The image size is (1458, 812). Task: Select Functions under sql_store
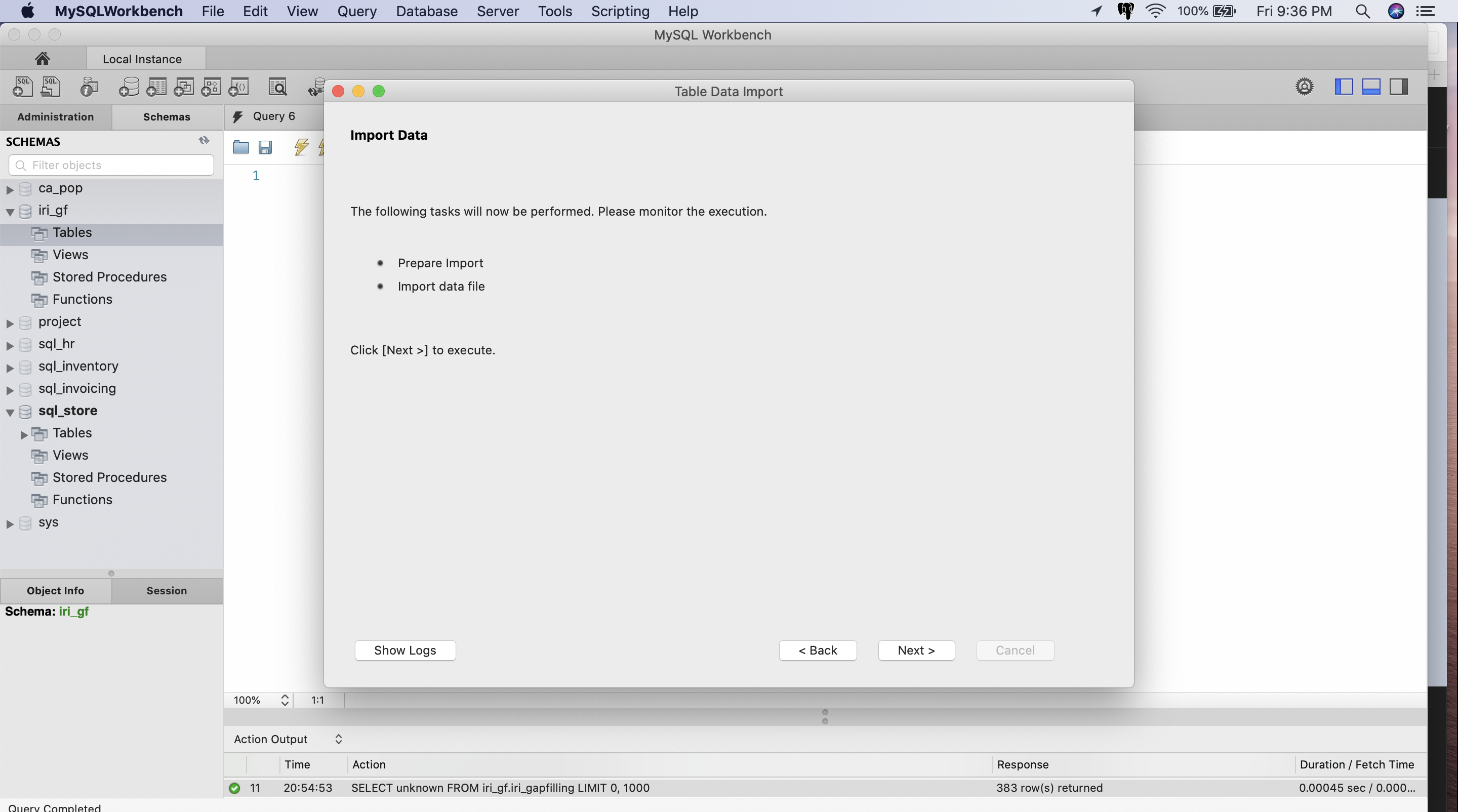coord(82,500)
